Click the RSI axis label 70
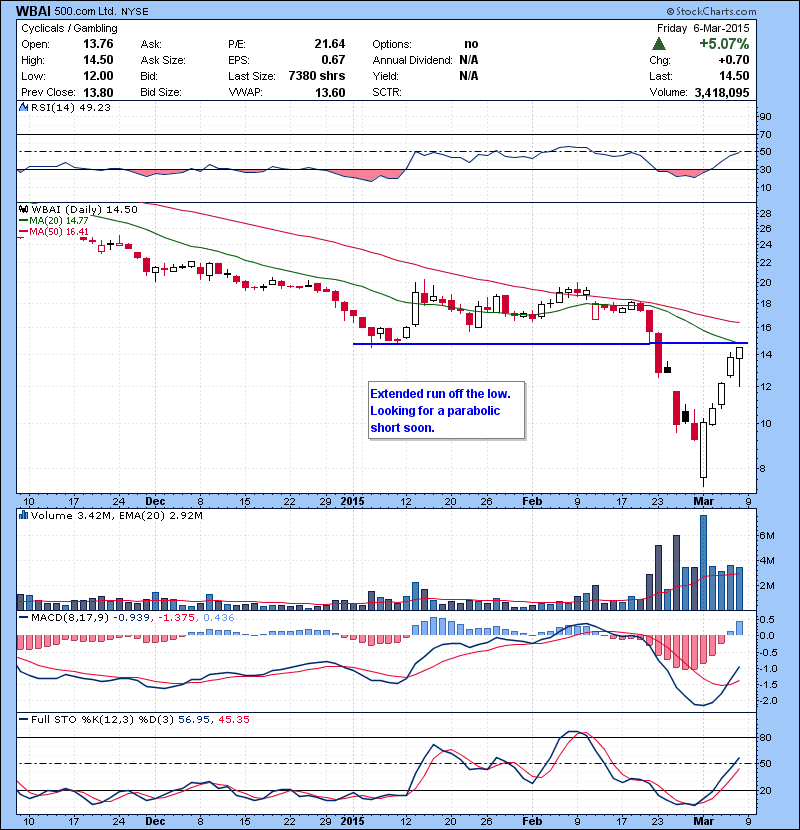 pos(766,134)
